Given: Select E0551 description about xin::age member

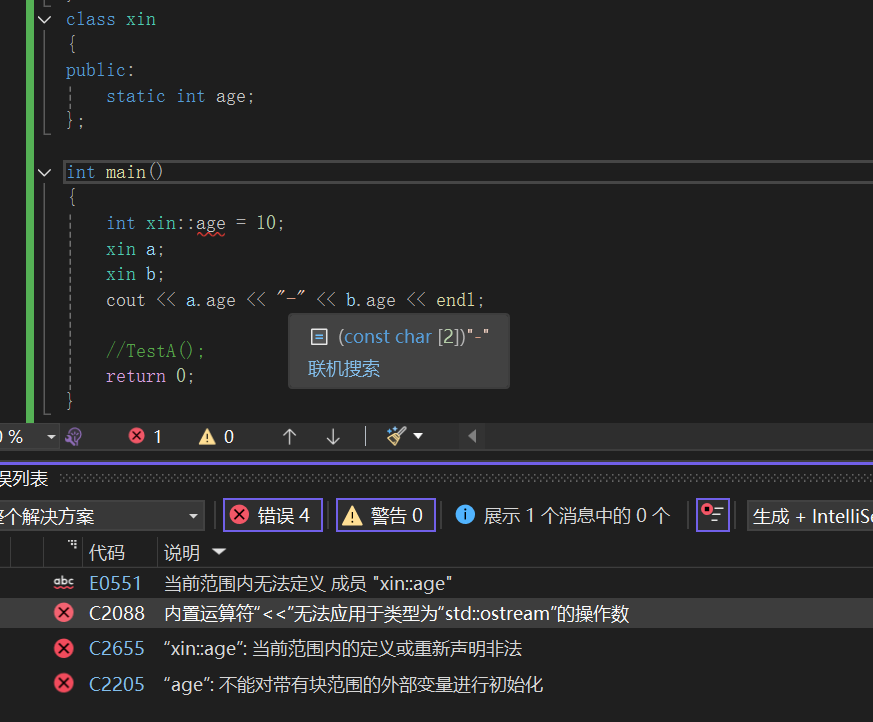Looking at the screenshot, I should point(308,583).
